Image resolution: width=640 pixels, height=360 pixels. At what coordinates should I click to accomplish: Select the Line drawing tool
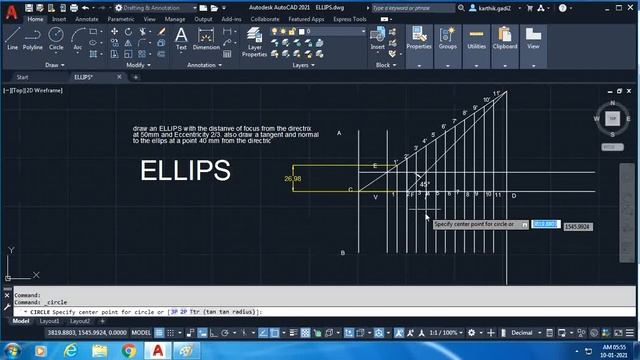pos(12,39)
